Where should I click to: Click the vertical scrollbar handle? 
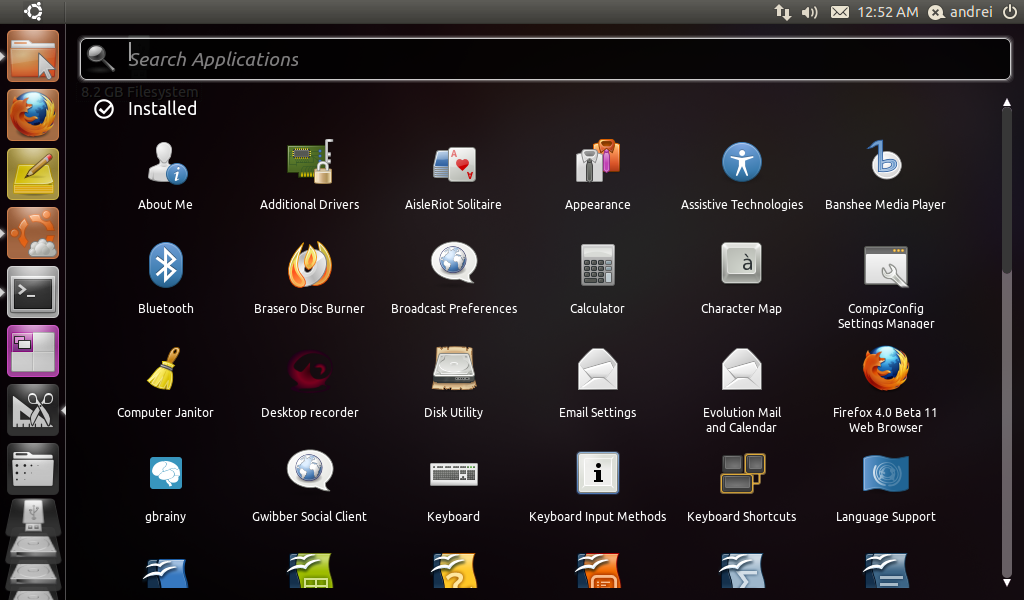pyautogui.click(x=1006, y=189)
